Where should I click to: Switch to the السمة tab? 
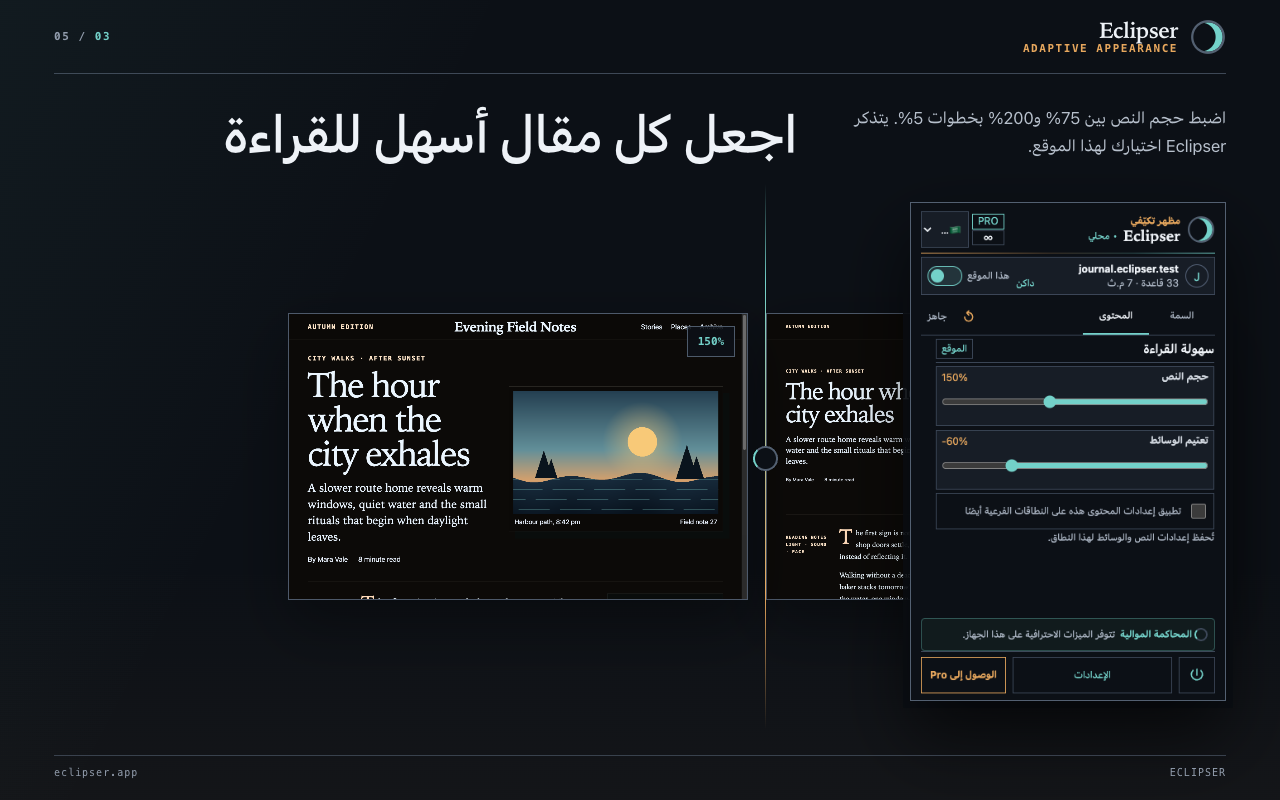point(1181,316)
